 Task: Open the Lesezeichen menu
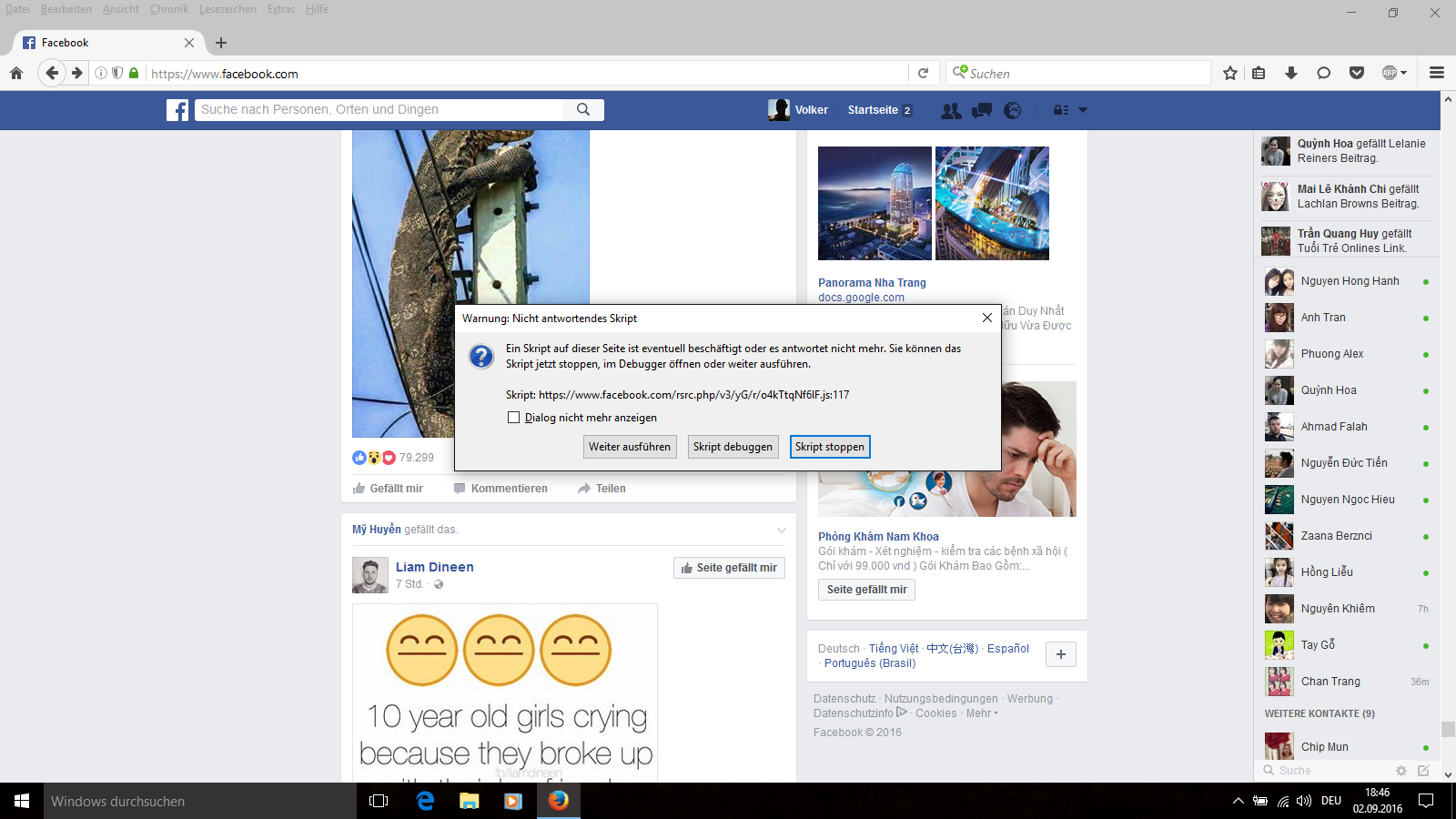227,9
